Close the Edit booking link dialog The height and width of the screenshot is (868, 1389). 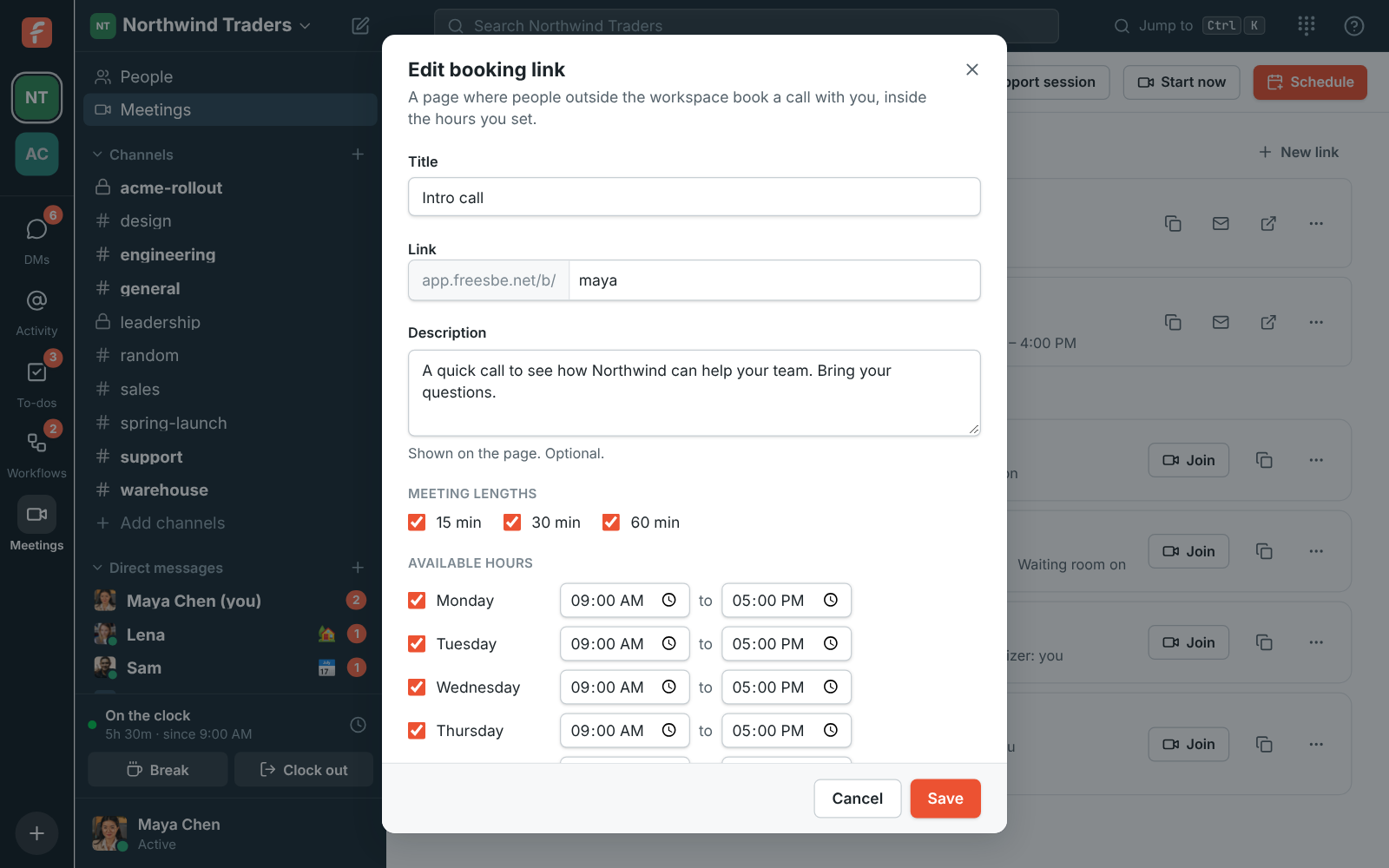[972, 69]
